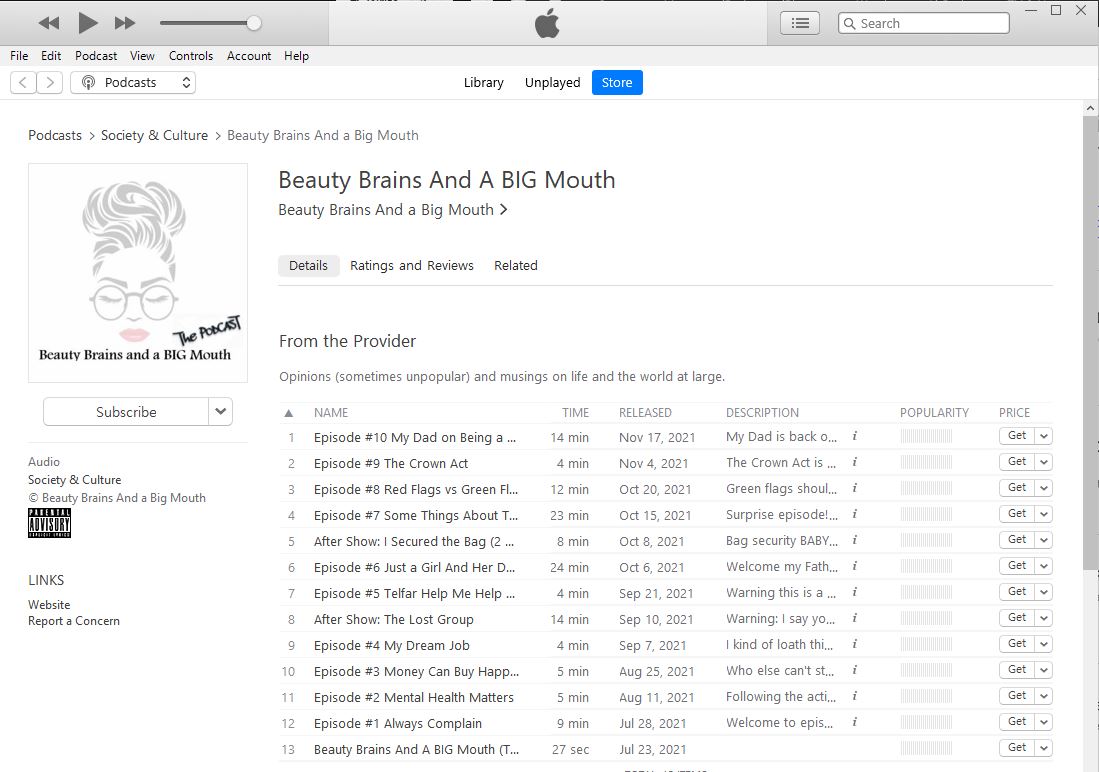This screenshot has width=1099, height=772.
Task: Show info icon for Episode #10
Action: coord(854,437)
